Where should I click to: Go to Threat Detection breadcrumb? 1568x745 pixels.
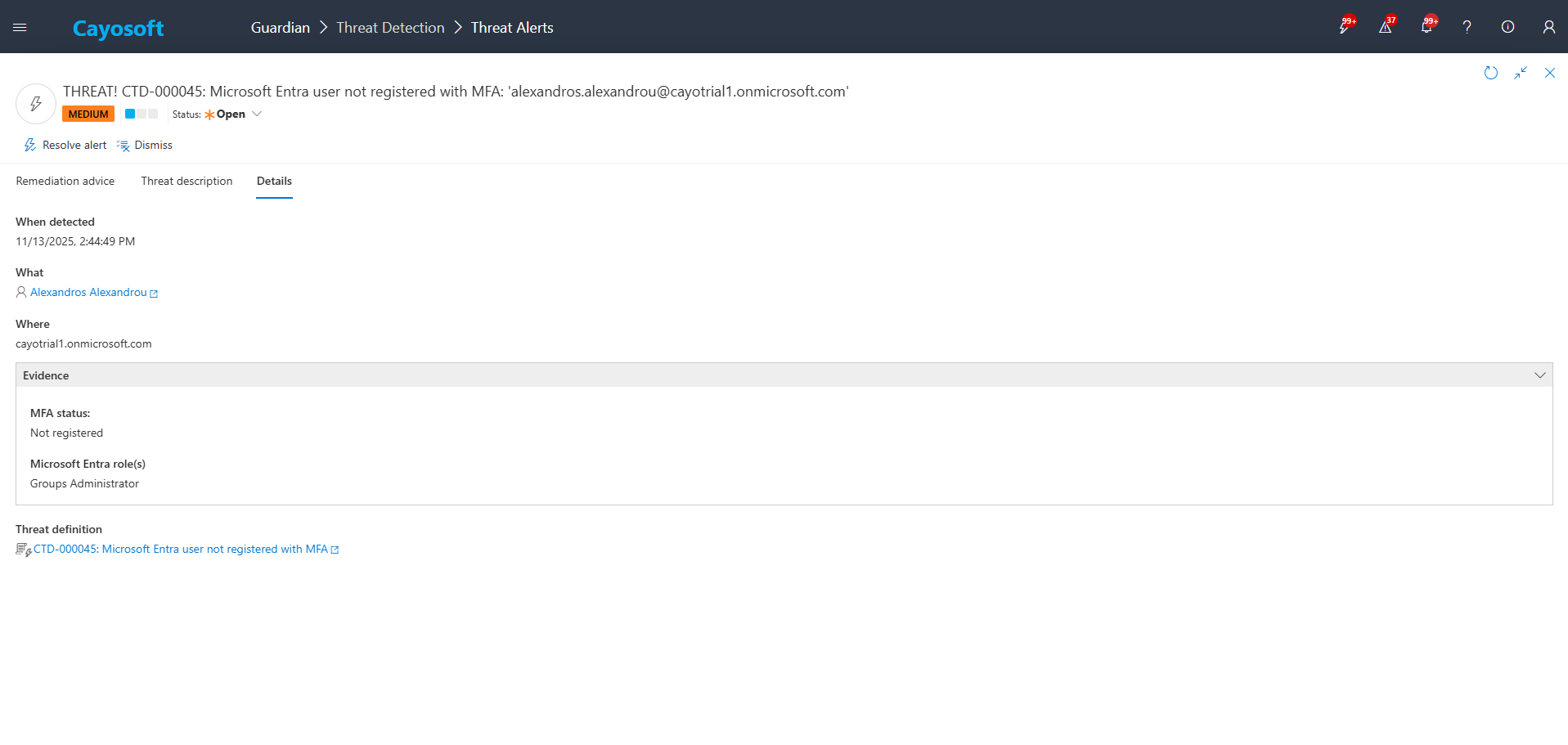click(390, 28)
